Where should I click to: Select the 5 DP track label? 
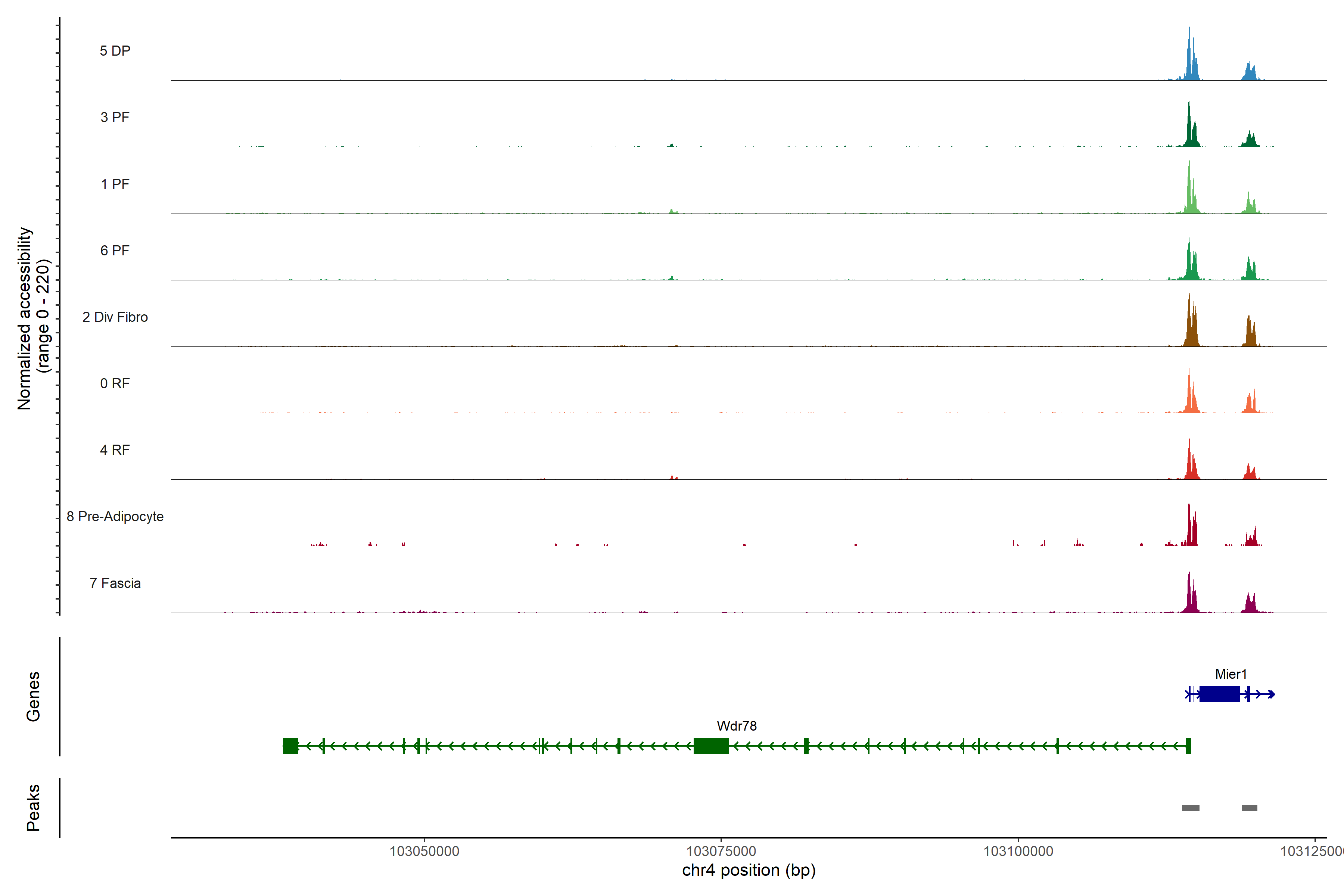coord(115,51)
